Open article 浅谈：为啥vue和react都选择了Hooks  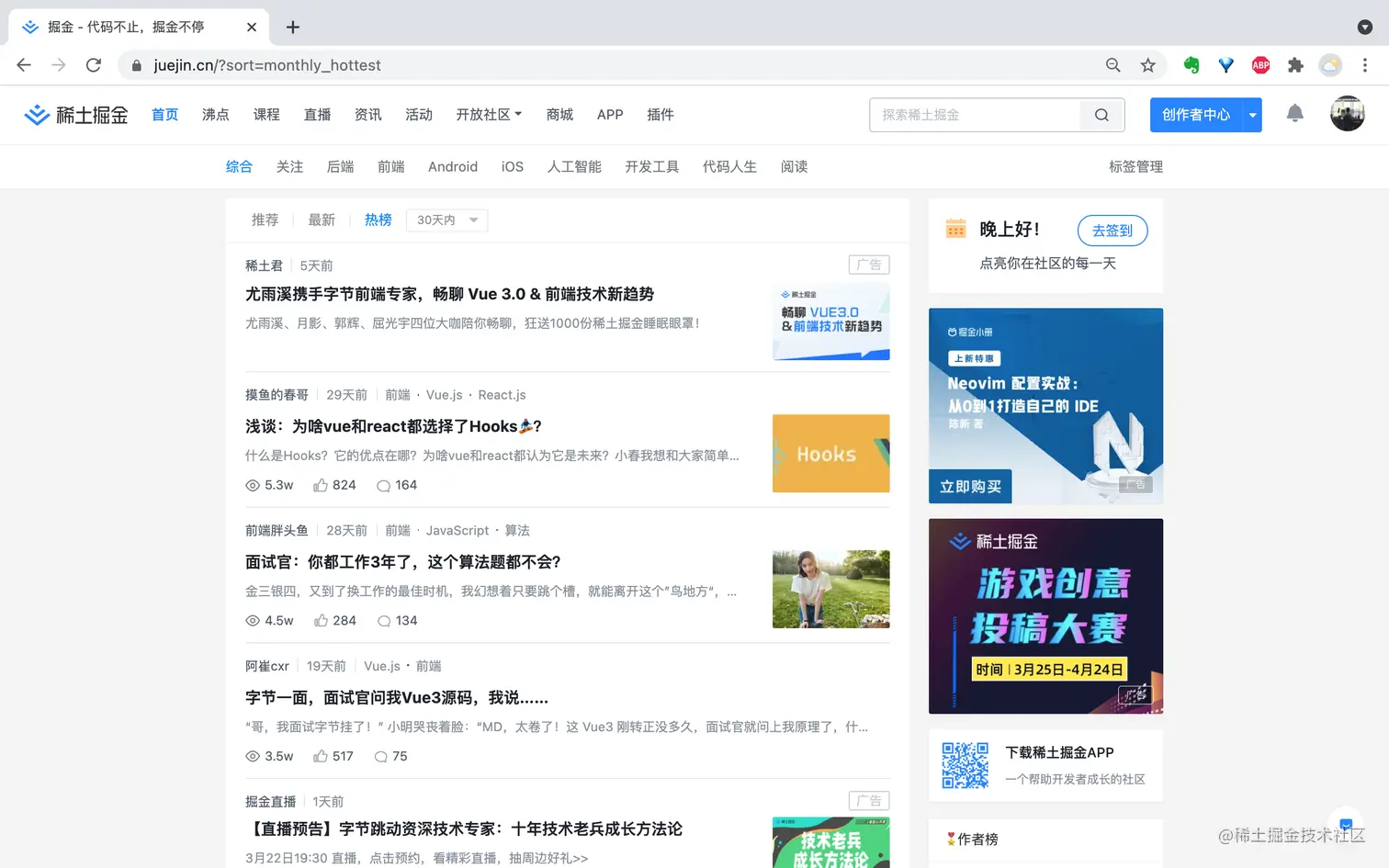(x=393, y=426)
